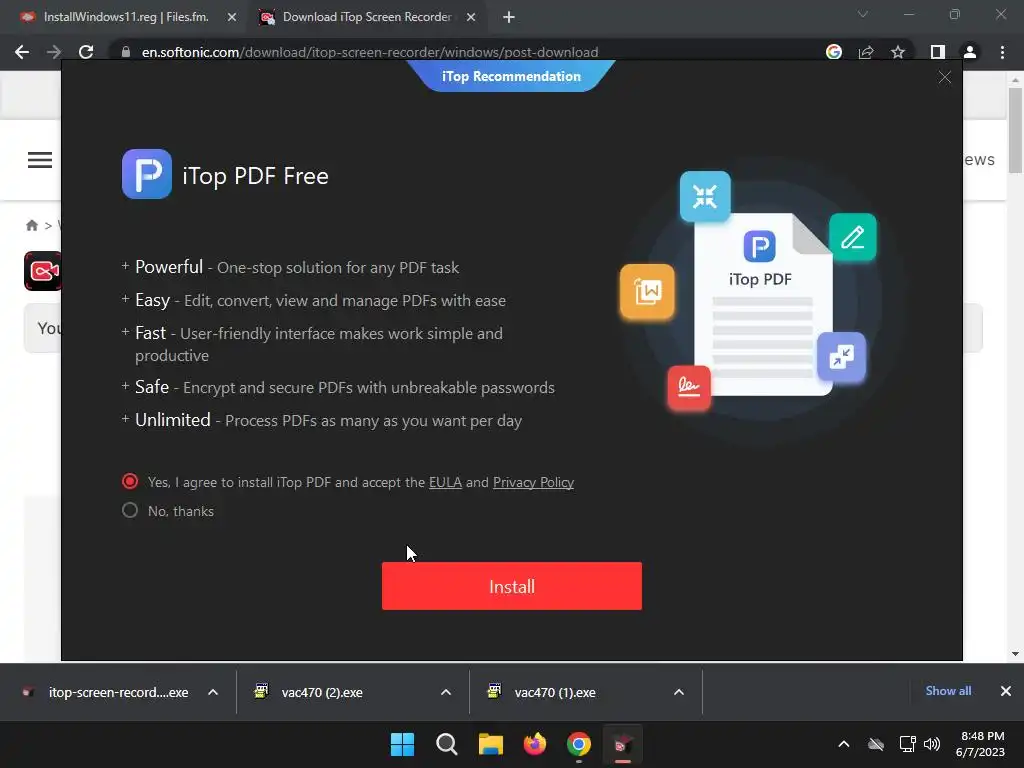This screenshot has height=768, width=1024.
Task: Open the EULA link
Action: tap(445, 482)
